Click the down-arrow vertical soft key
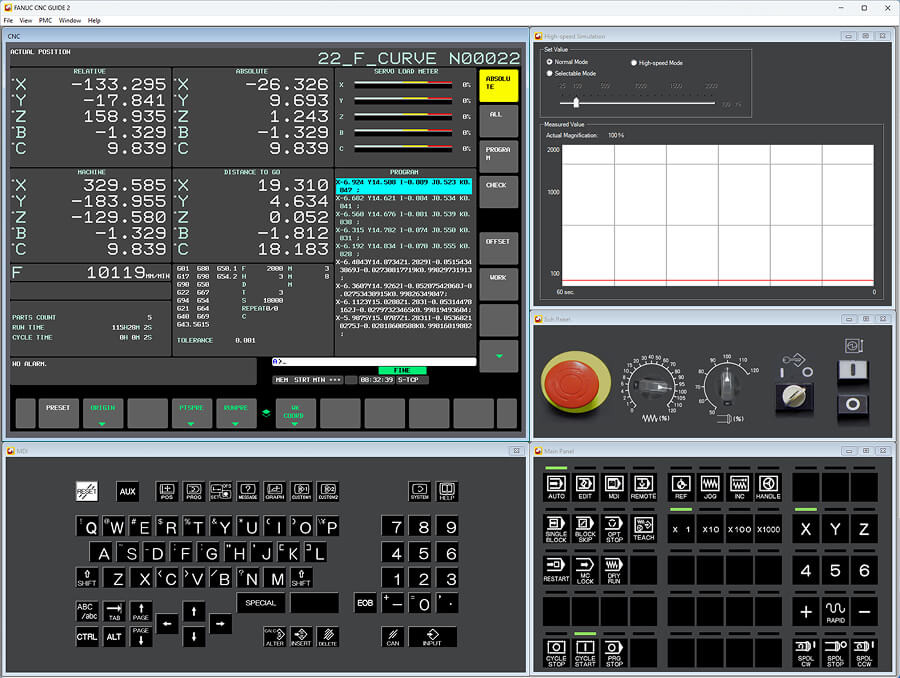900x678 pixels. click(x=498, y=355)
